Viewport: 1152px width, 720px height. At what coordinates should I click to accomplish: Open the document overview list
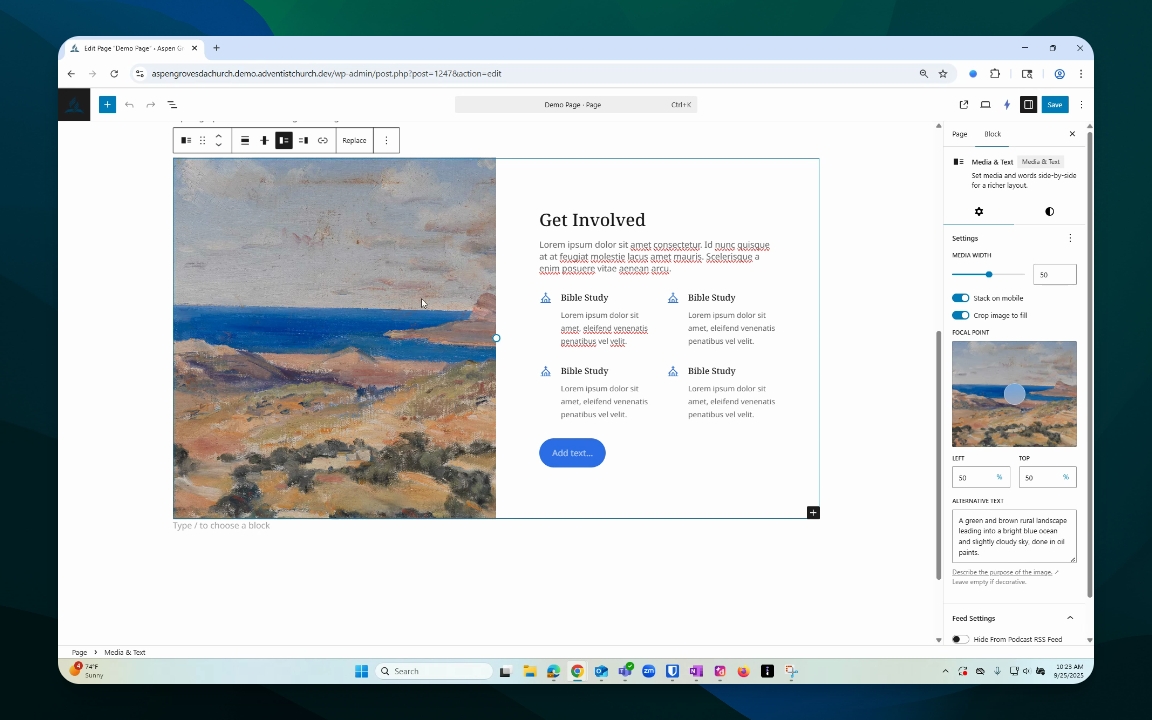point(172,104)
